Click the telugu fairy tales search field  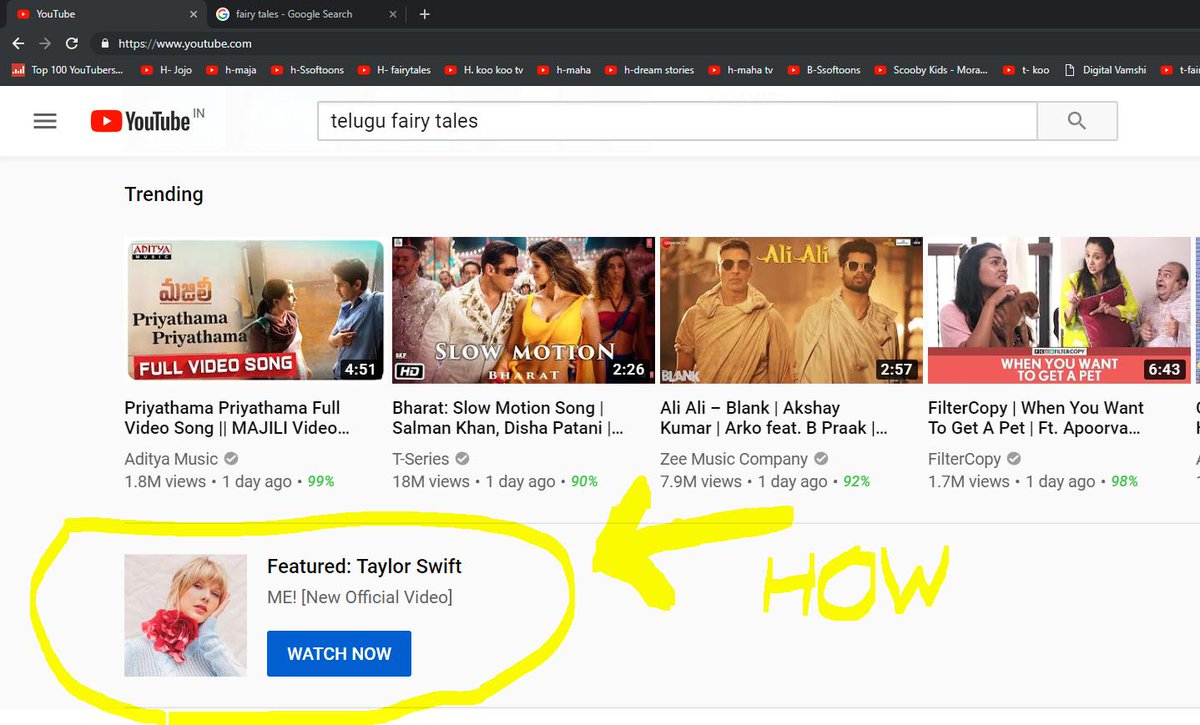tap(677, 121)
